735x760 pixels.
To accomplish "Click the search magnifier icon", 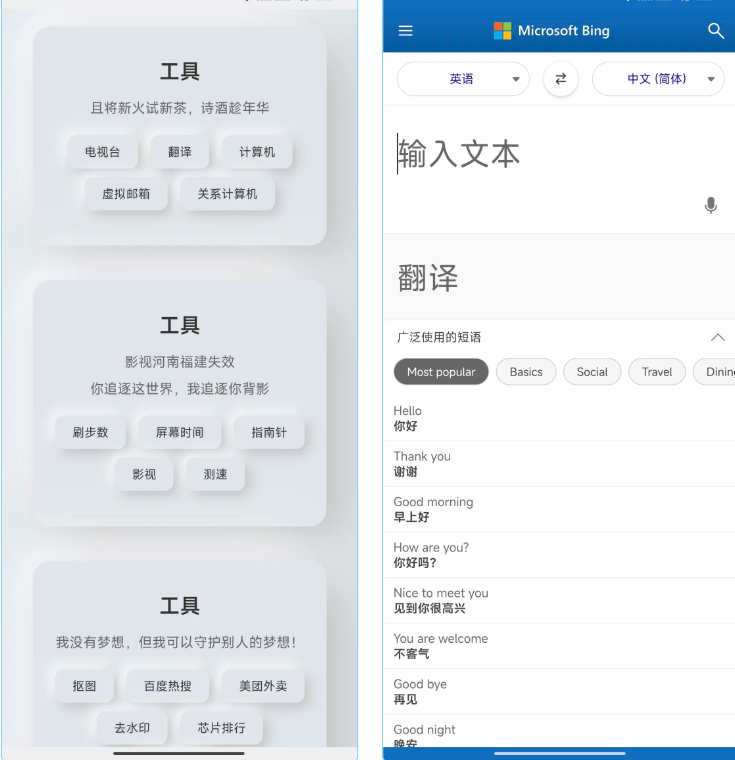I will tap(715, 31).
